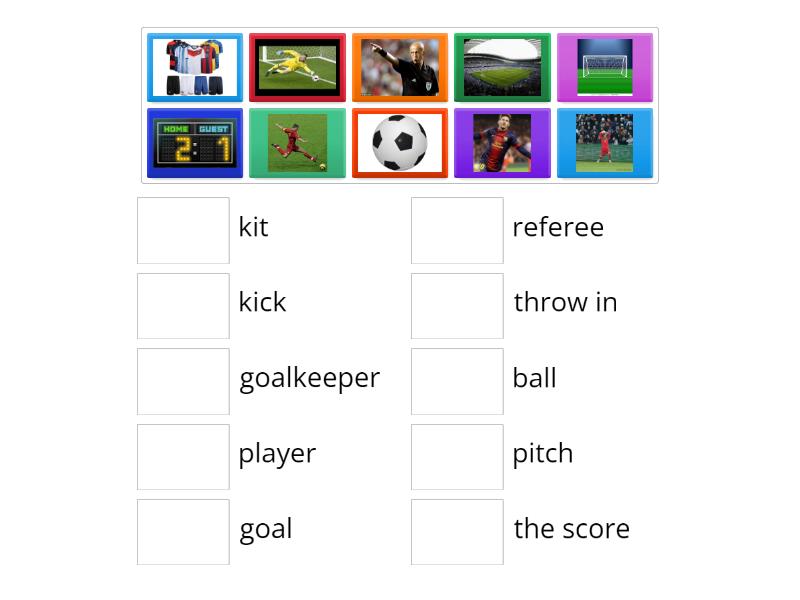The width and height of the screenshot is (800, 600).
Task: Click the black and white soccer ball tile
Action: click(x=400, y=142)
